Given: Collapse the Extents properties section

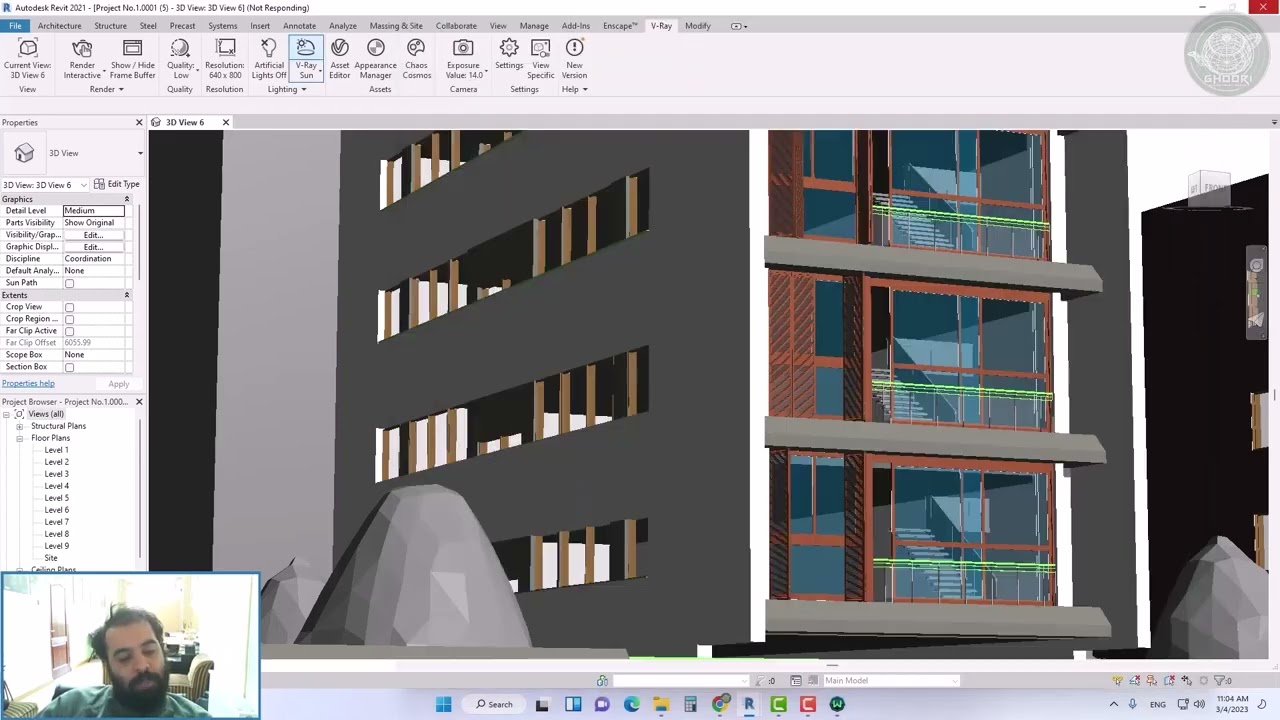Looking at the screenshot, I should (127, 295).
